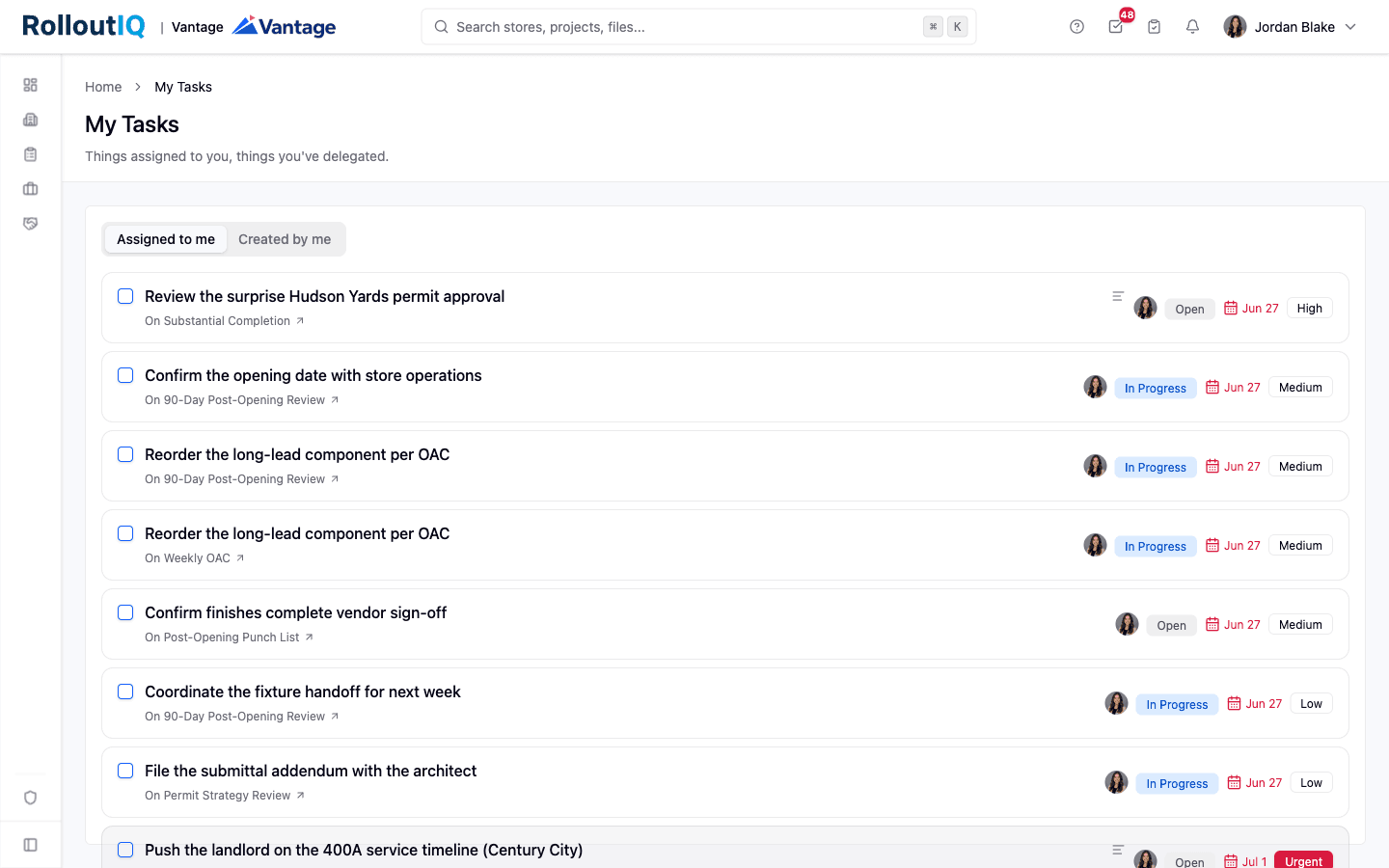Open the dashboard grid icon in sidebar

tap(31, 85)
